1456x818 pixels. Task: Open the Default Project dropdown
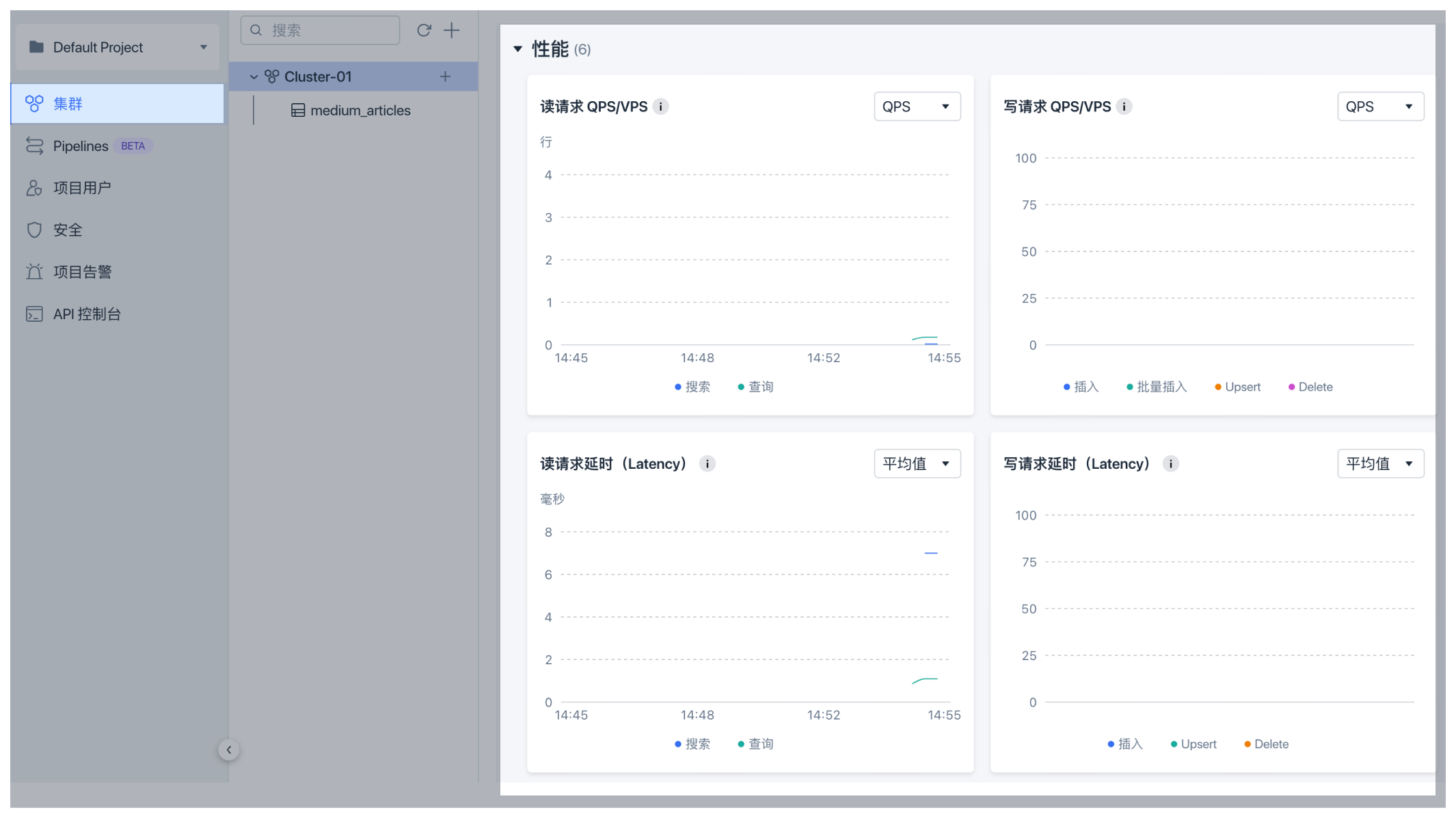pos(117,47)
